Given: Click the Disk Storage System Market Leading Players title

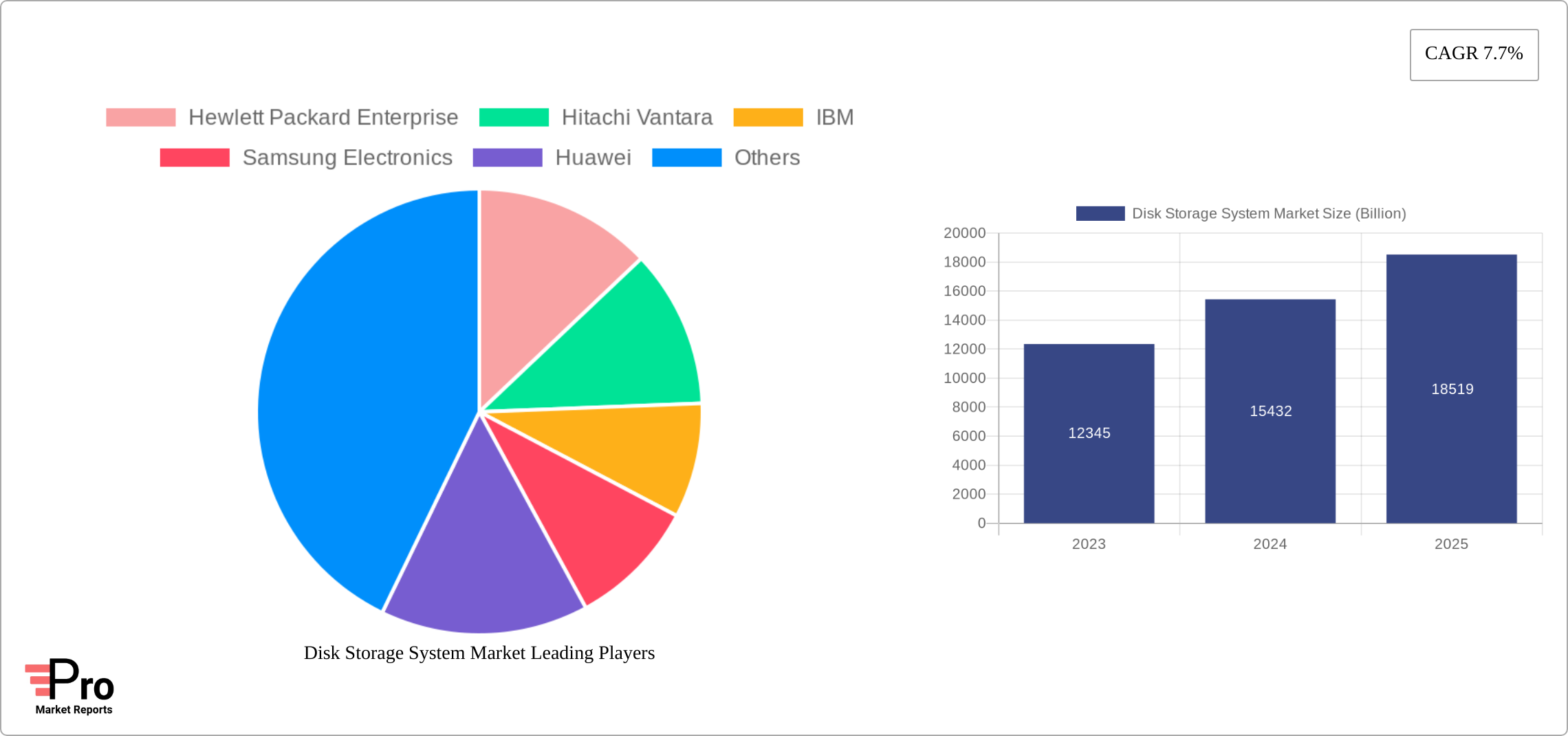Looking at the screenshot, I should tap(479, 653).
